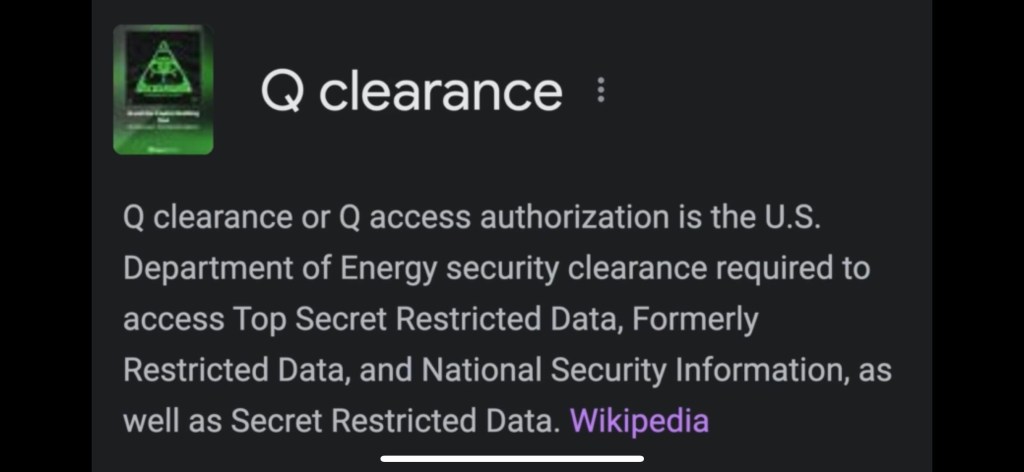Click the "Q clearance" panel title
This screenshot has width=1024, height=472.
[x=411, y=91]
